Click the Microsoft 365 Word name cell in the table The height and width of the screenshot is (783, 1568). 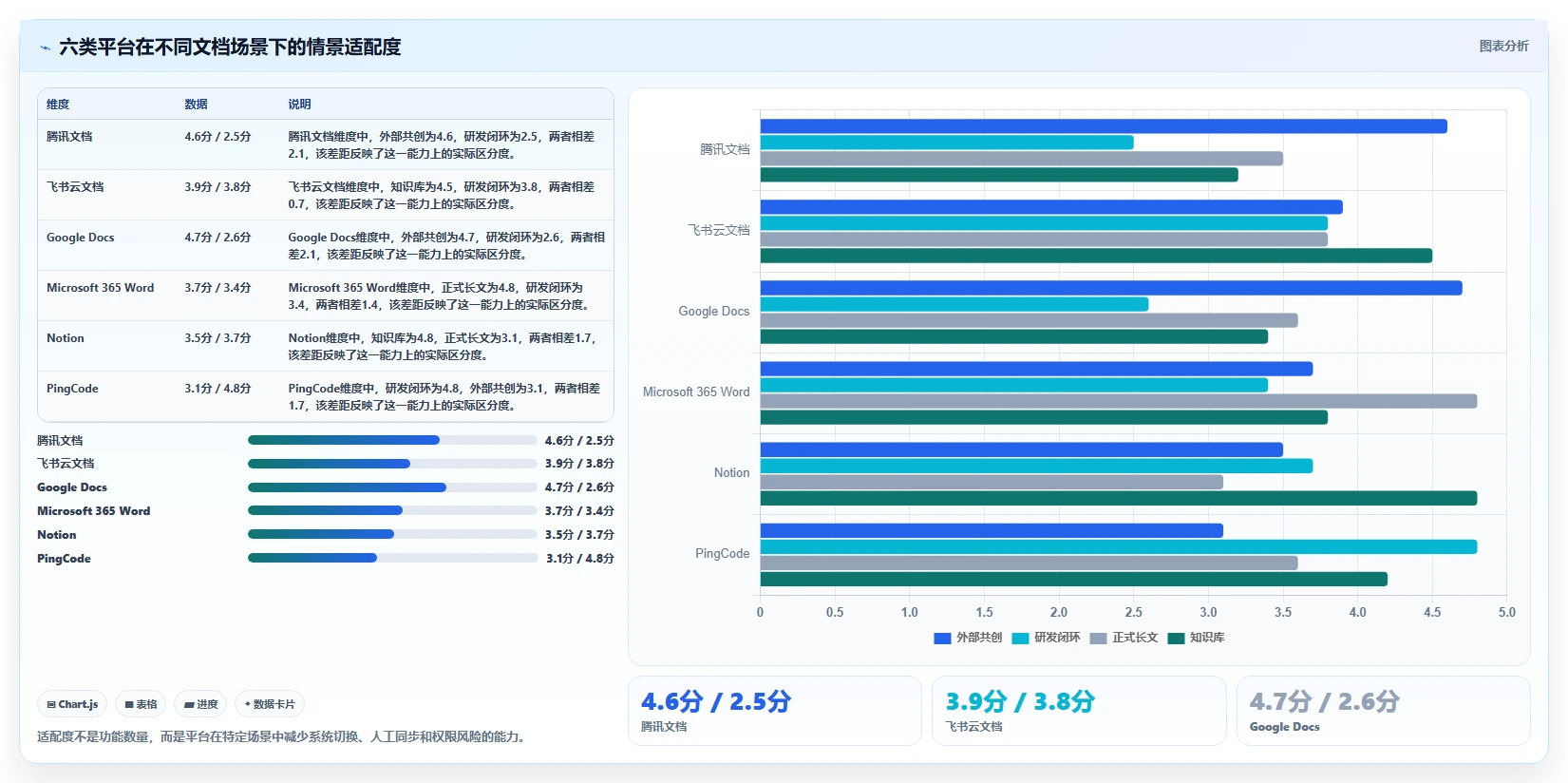click(x=100, y=288)
